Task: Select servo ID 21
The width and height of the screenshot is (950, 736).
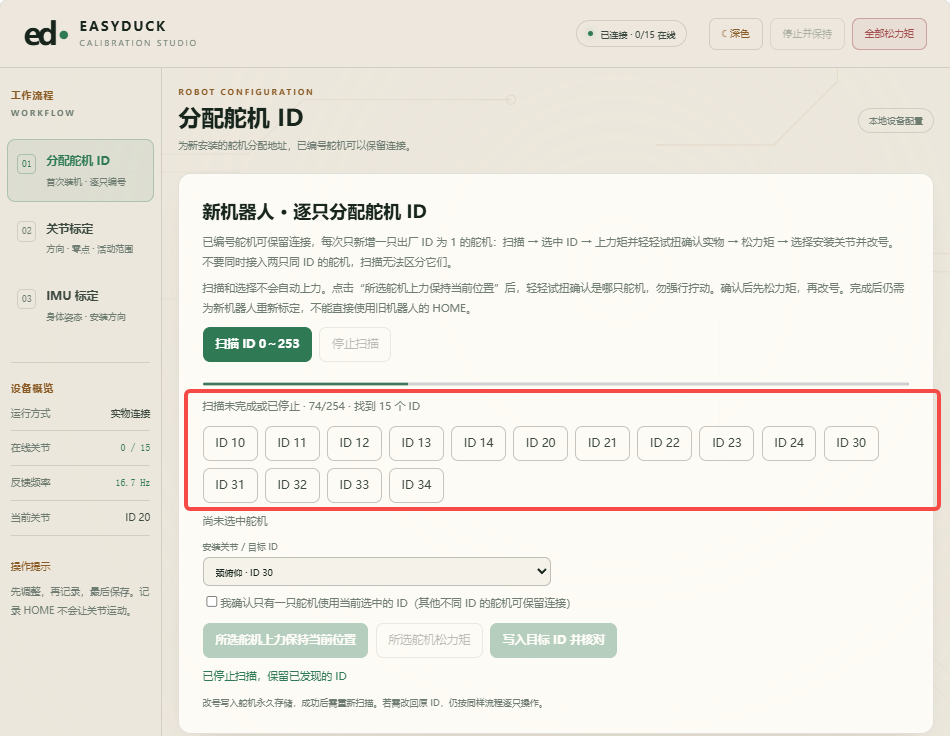Action: 602,443
